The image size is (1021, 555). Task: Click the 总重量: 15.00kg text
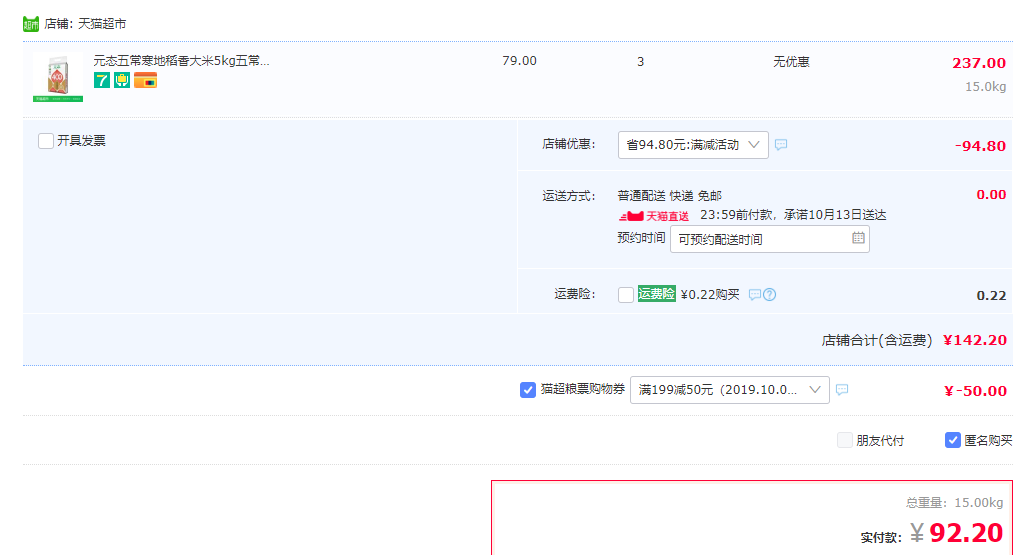pyautogui.click(x=955, y=502)
